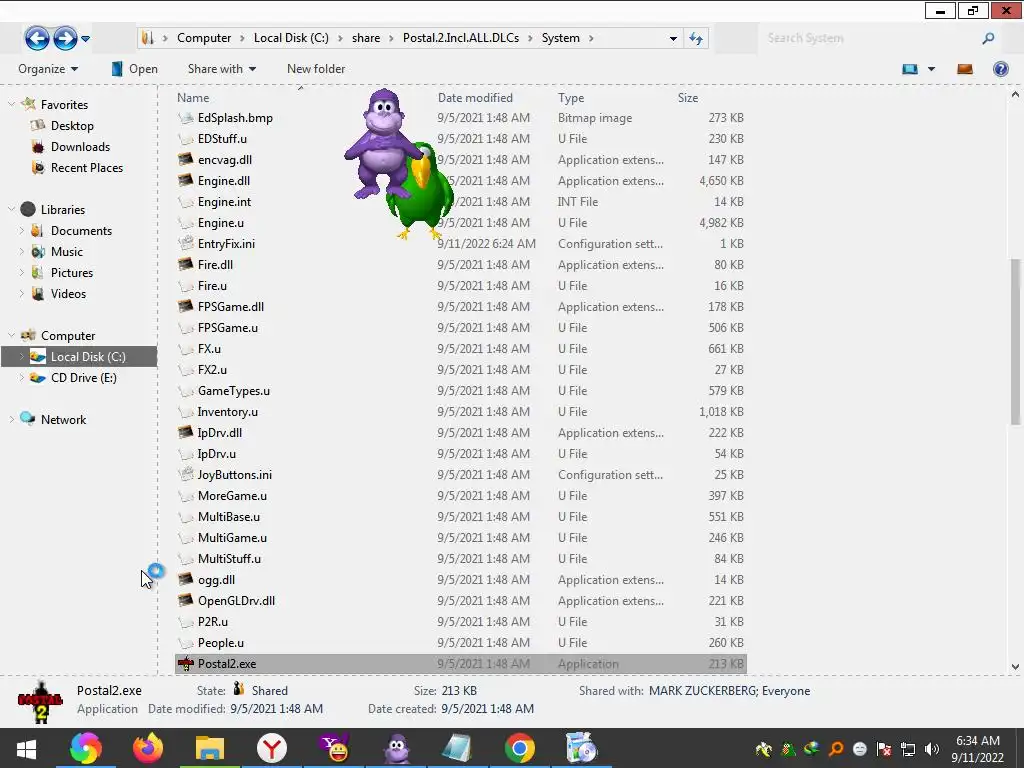Open recent locations dropdown beside Forward arrow
The image size is (1024, 768).
tap(86, 39)
